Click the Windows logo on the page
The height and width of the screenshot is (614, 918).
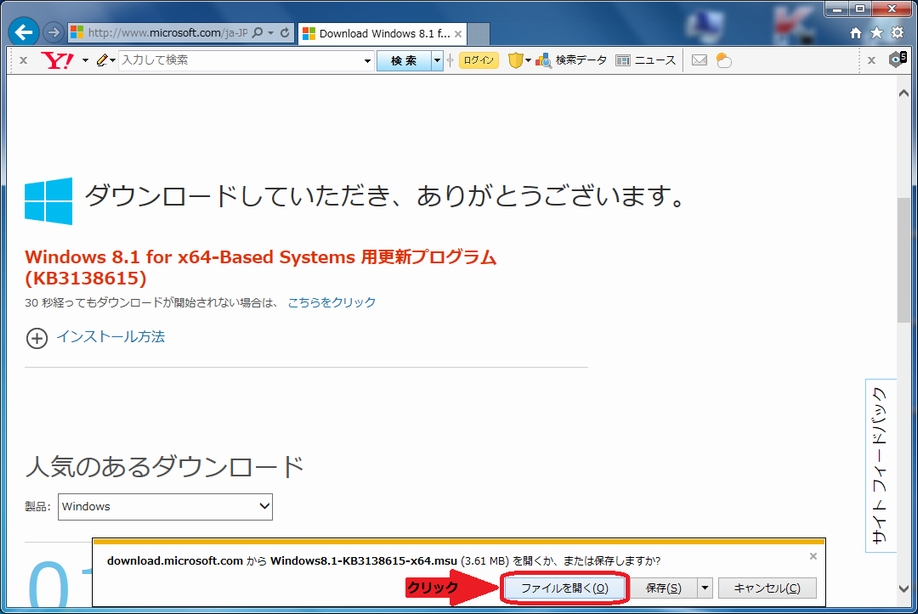[x=49, y=201]
